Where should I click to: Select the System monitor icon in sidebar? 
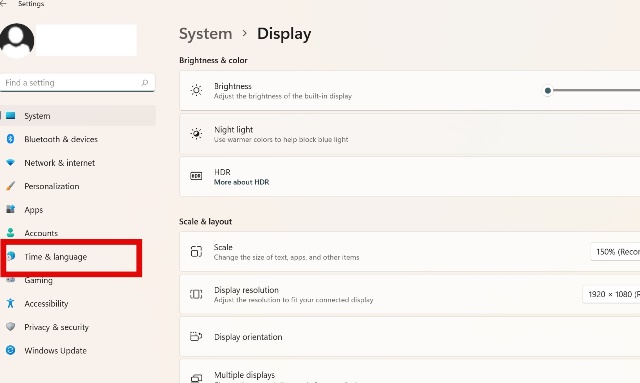tap(11, 116)
